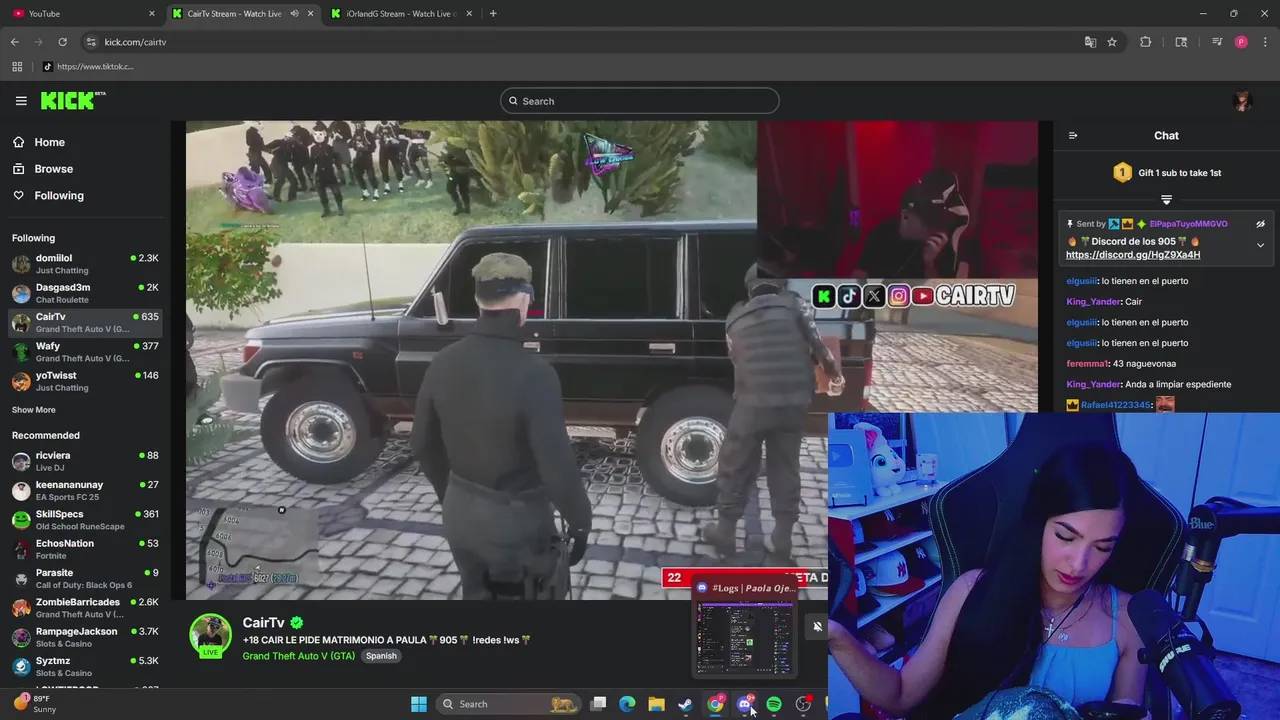Open the Chrome profile avatar
This screenshot has width=1280, height=720.
click(1241, 42)
